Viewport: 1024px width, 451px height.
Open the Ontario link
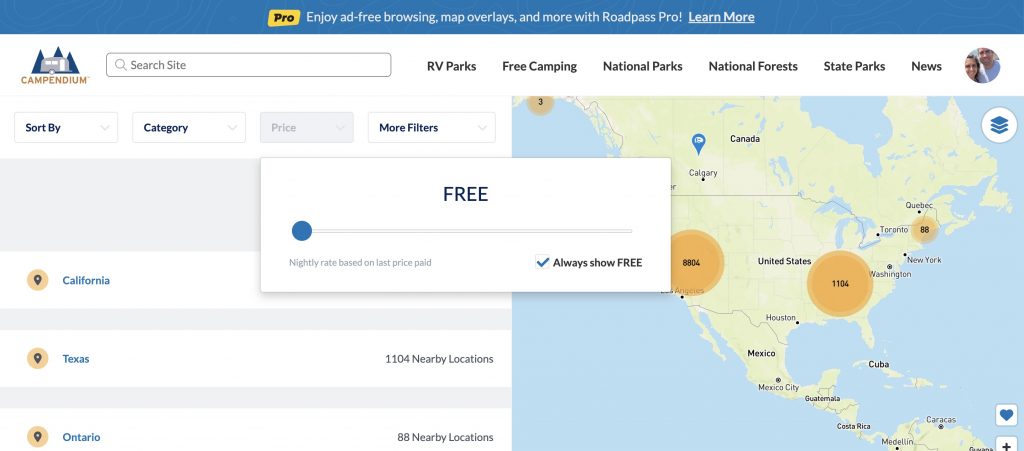point(82,437)
